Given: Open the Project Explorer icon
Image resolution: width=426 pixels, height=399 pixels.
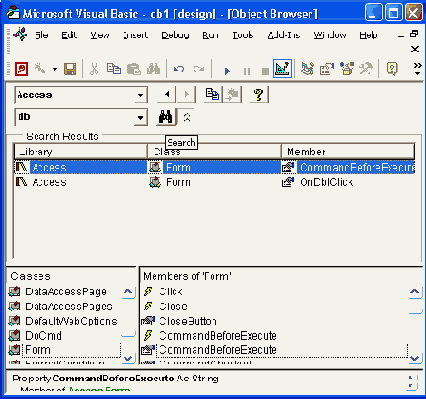Looking at the screenshot, I should tap(307, 69).
